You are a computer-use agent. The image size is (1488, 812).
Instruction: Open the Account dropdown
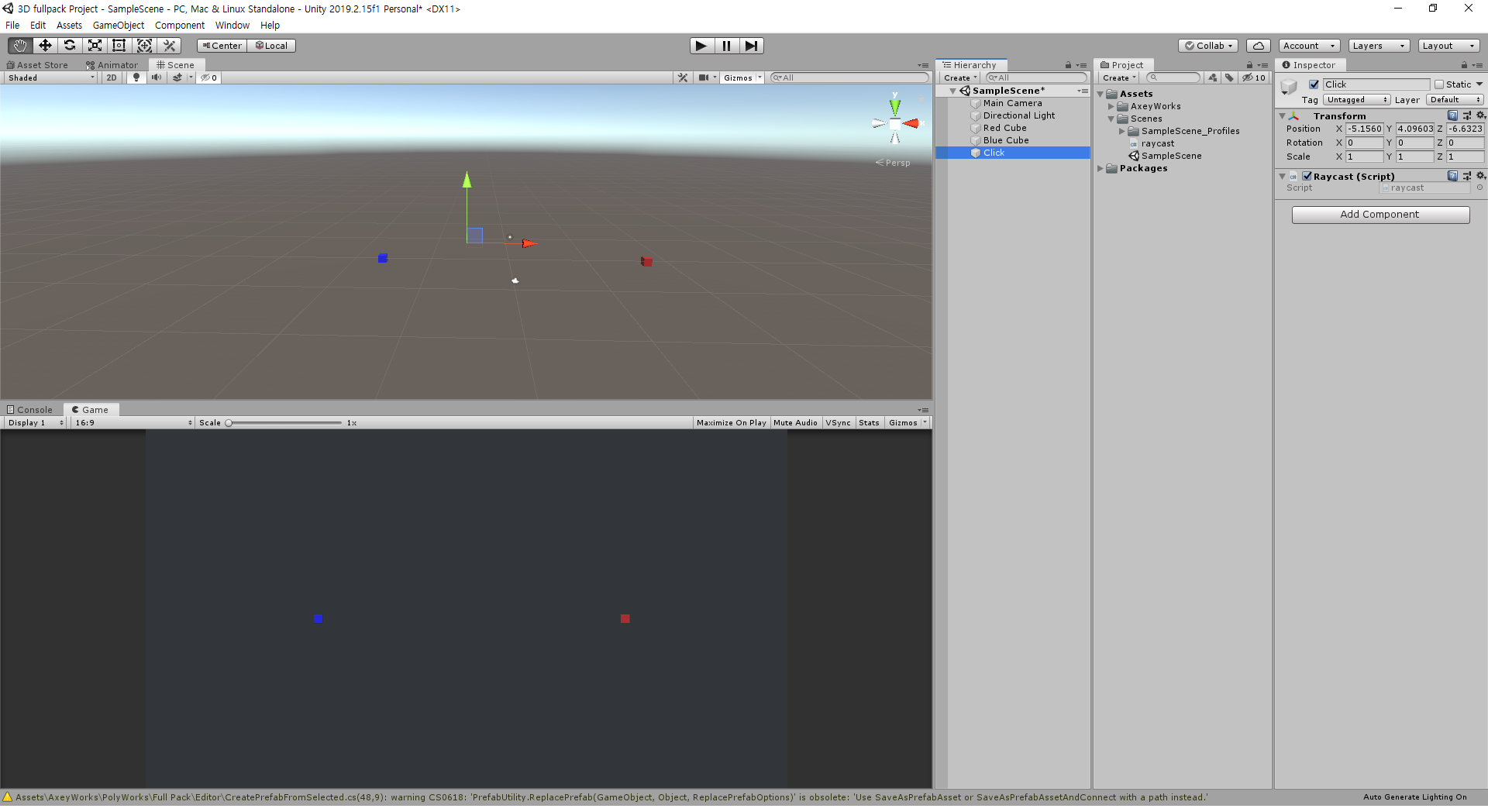[1309, 46]
